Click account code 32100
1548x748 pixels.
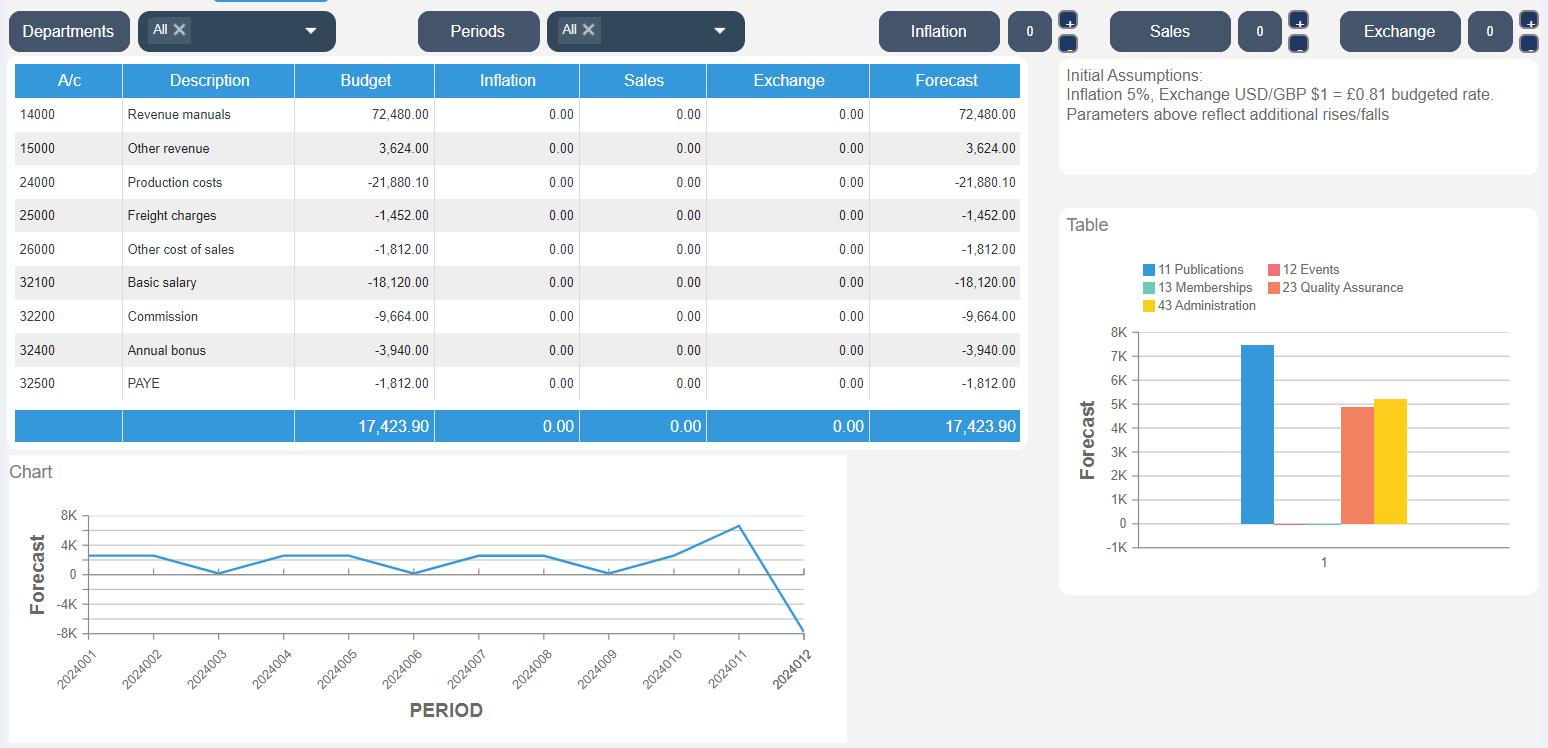(38, 283)
